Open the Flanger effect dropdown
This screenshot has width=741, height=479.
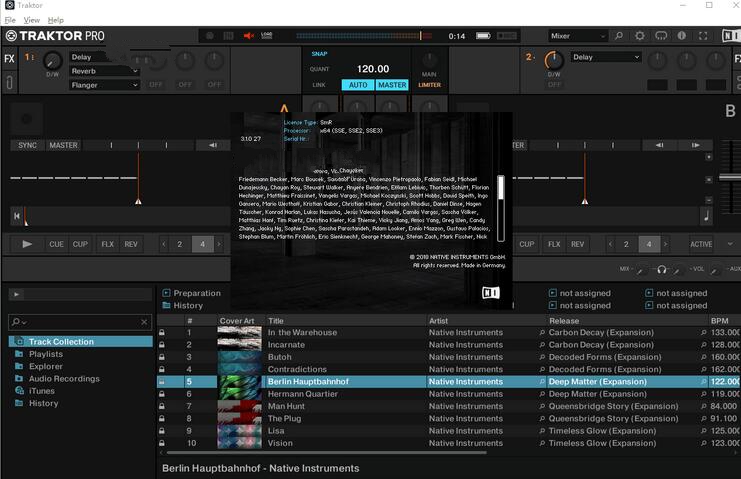click(104, 85)
